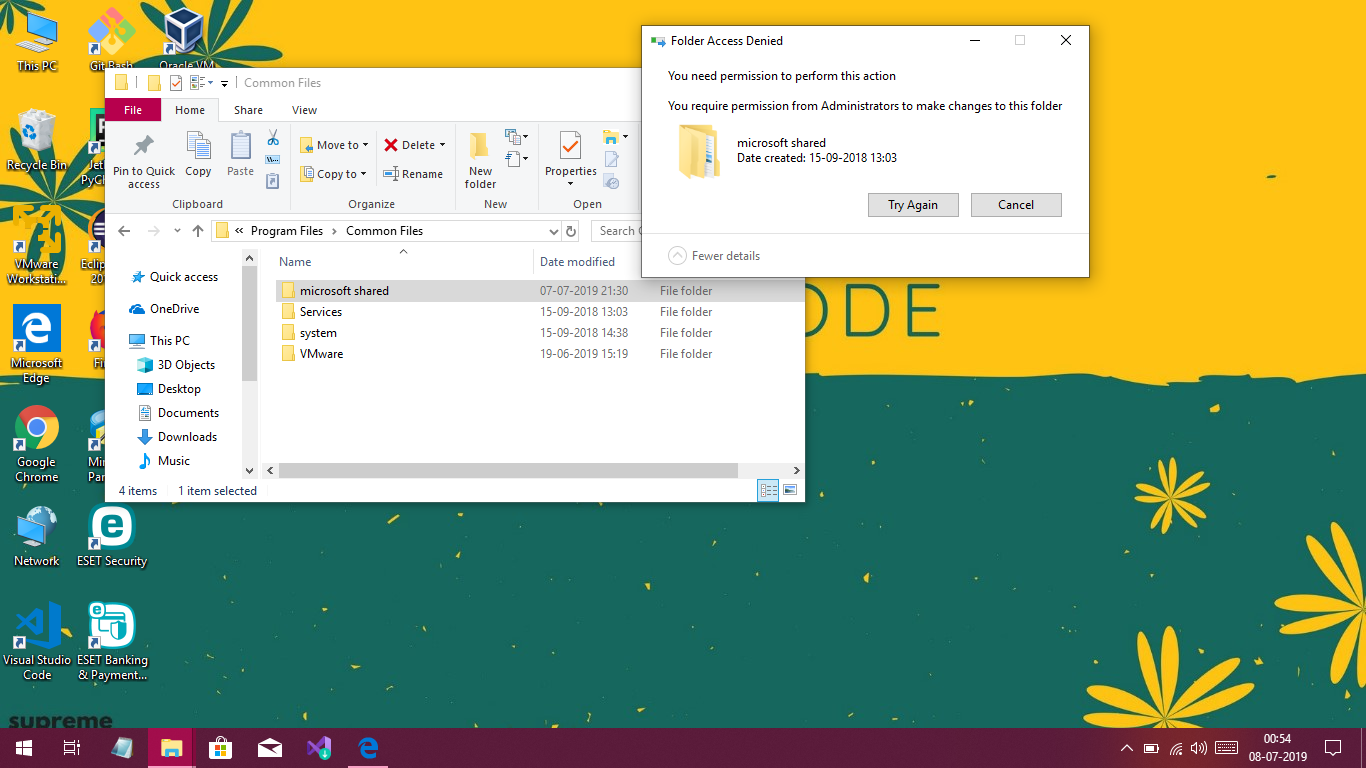Switch to large thumbnails view icon

[790, 490]
